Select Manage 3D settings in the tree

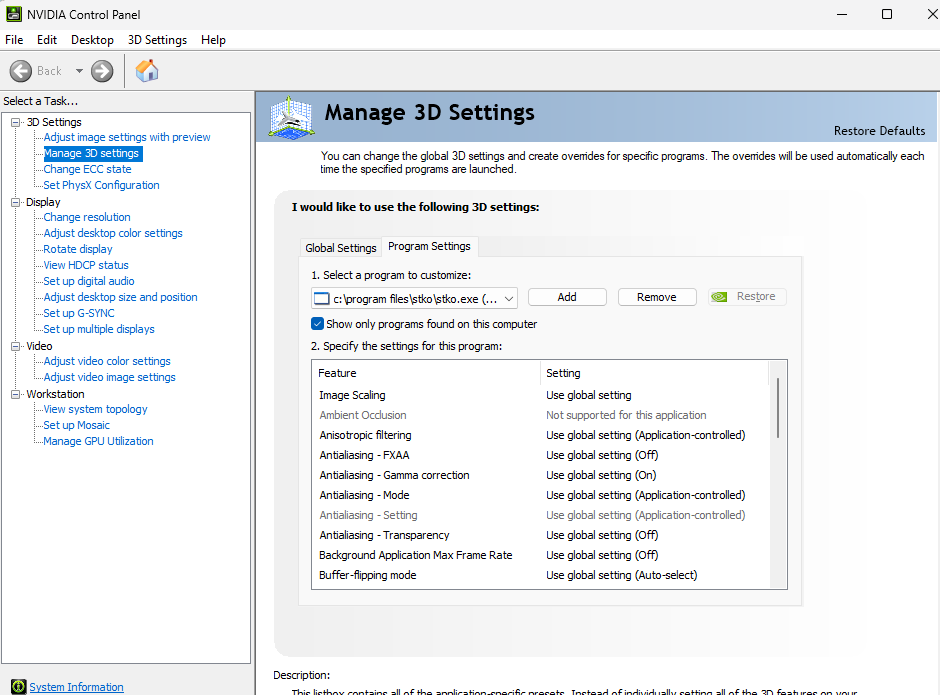(92, 154)
